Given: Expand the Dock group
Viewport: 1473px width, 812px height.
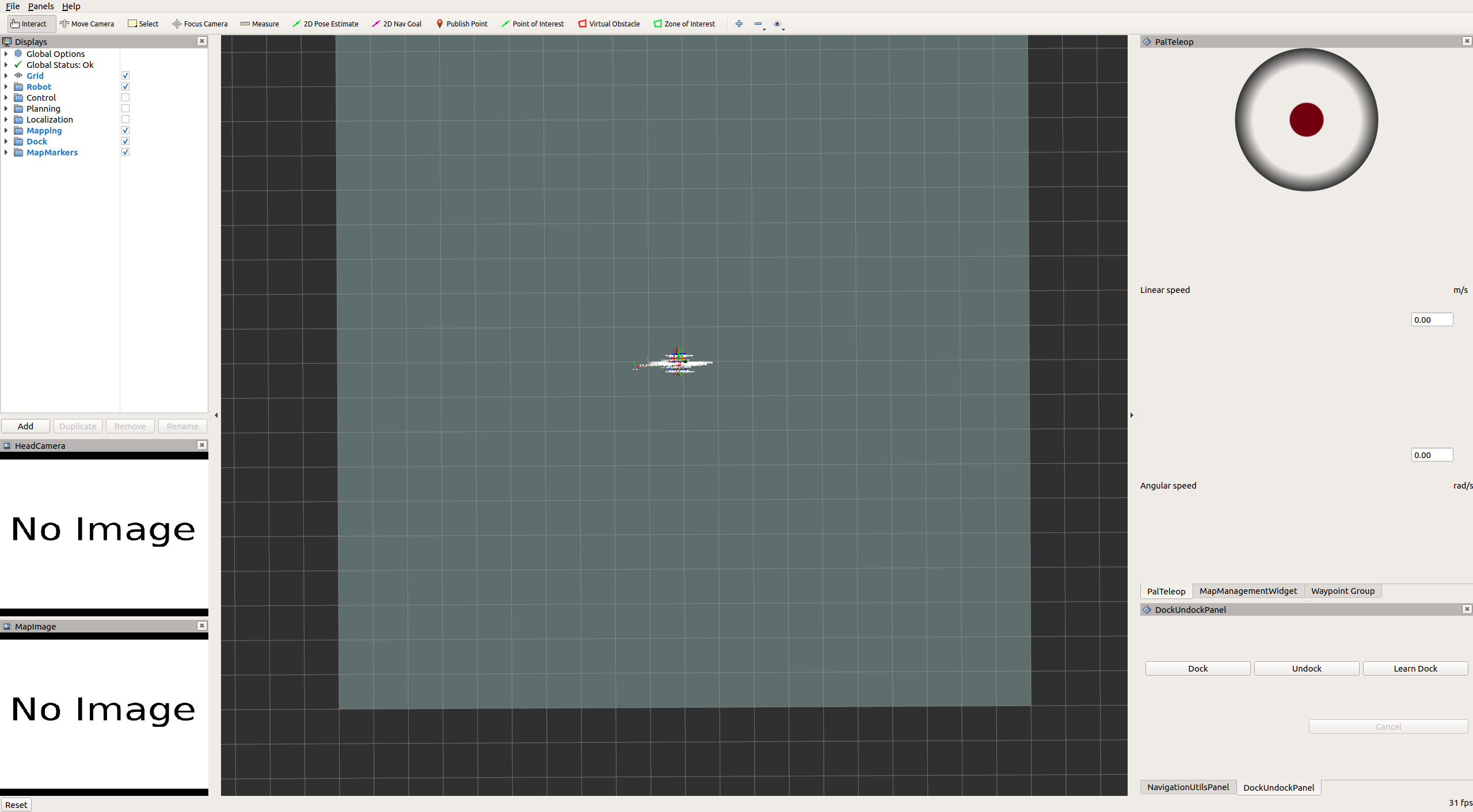Looking at the screenshot, I should click(6, 141).
